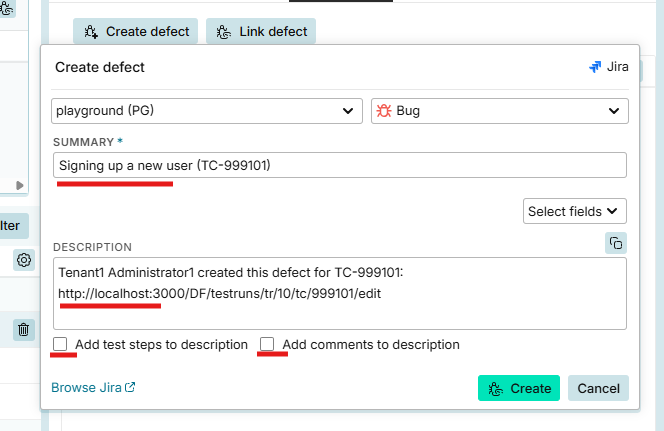Viewport: 664px width, 431px height.
Task: Click the green Create button
Action: 519,388
